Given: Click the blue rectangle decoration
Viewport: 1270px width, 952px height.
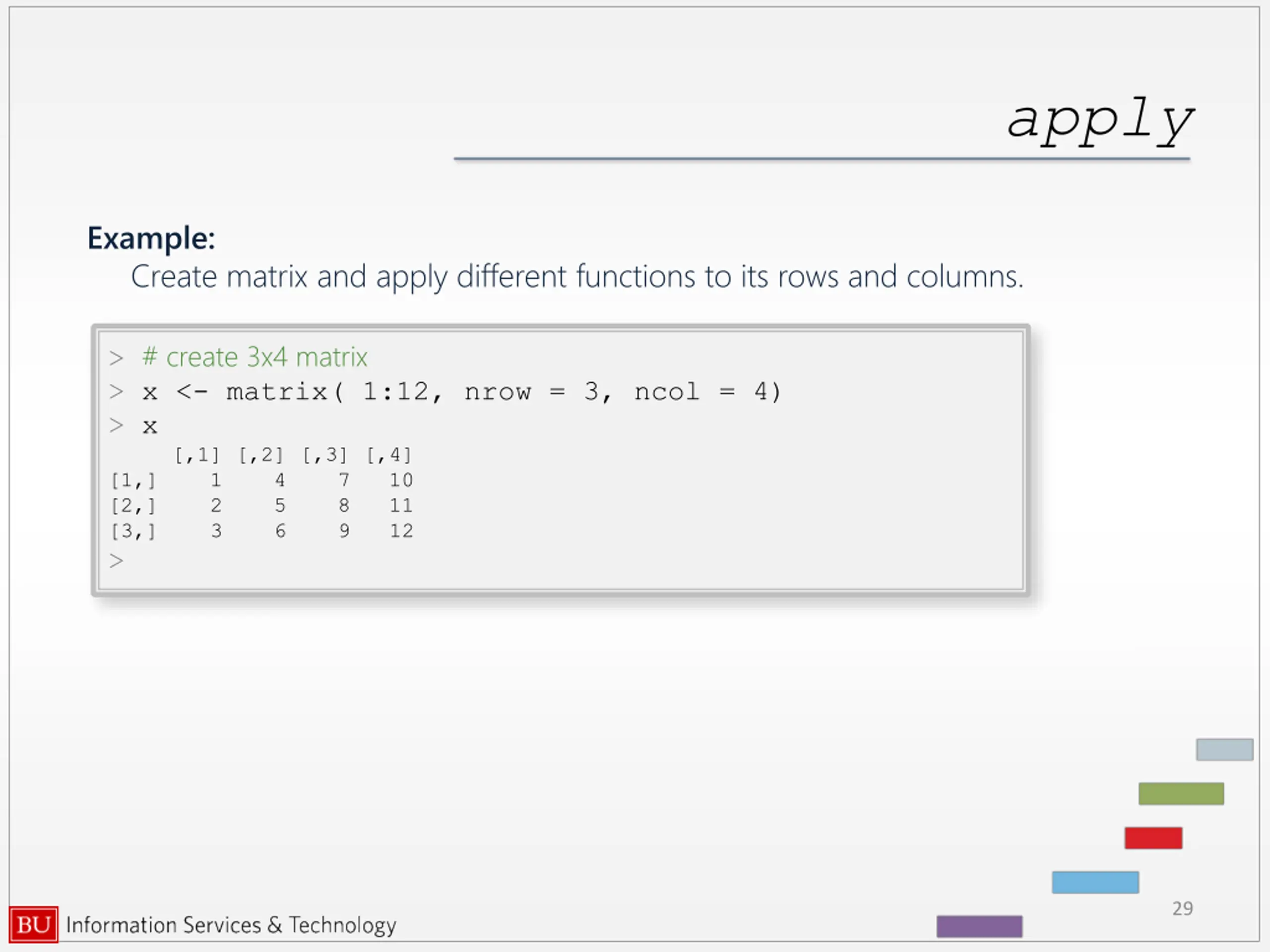Looking at the screenshot, I should click(1095, 882).
